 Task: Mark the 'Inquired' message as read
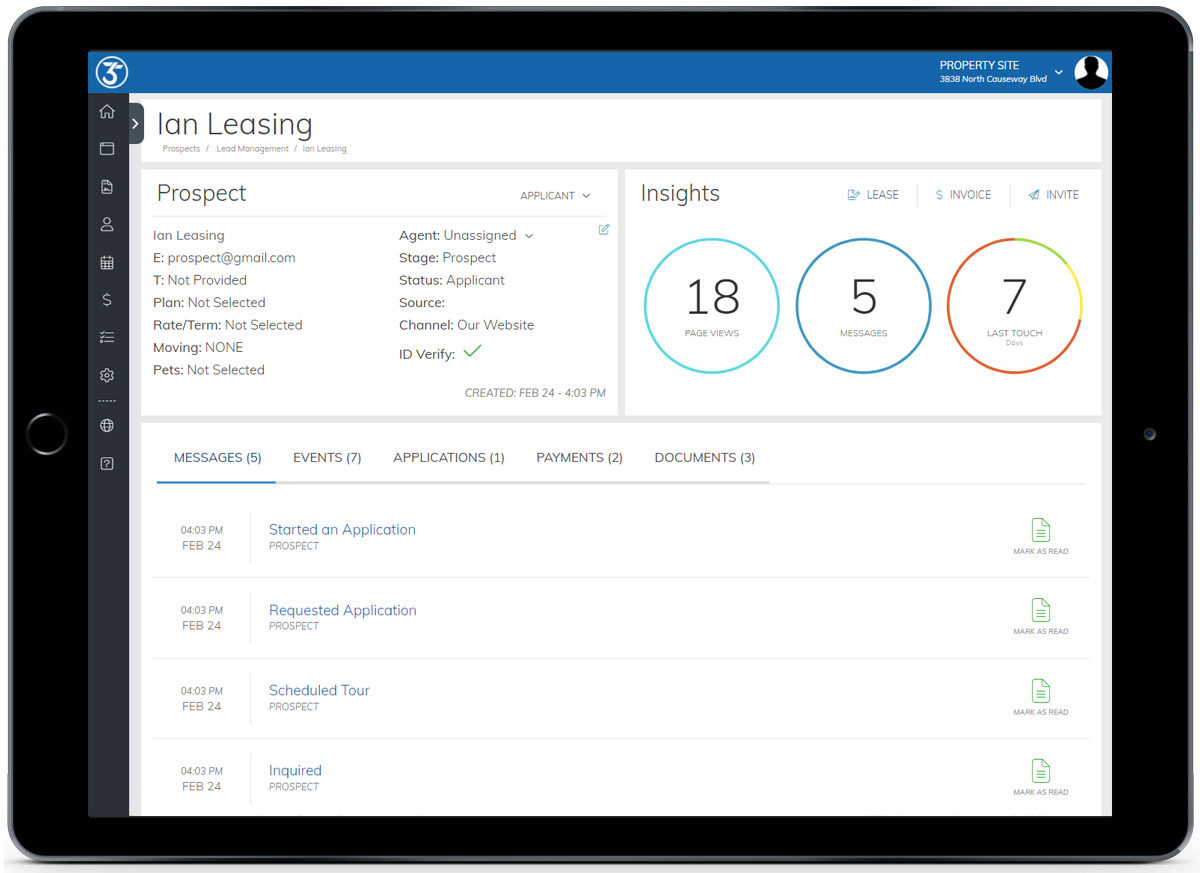pyautogui.click(x=1040, y=776)
